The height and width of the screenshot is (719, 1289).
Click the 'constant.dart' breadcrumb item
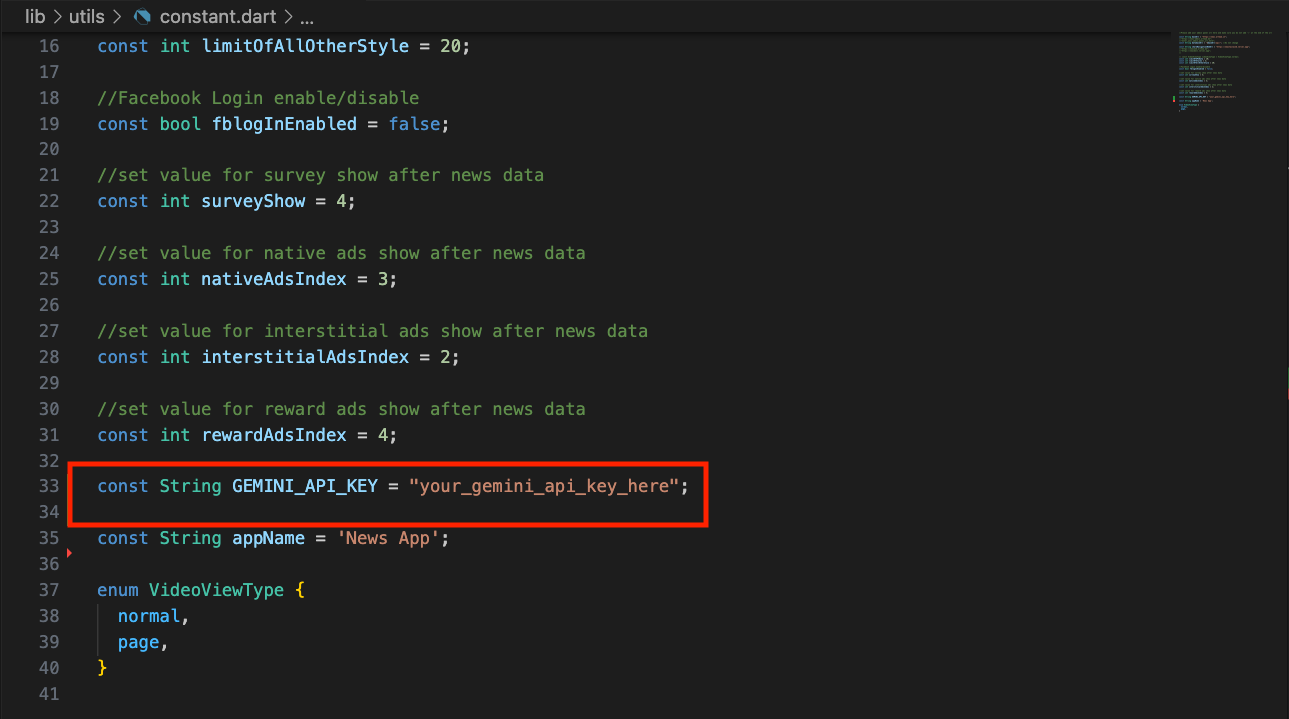[219, 17]
